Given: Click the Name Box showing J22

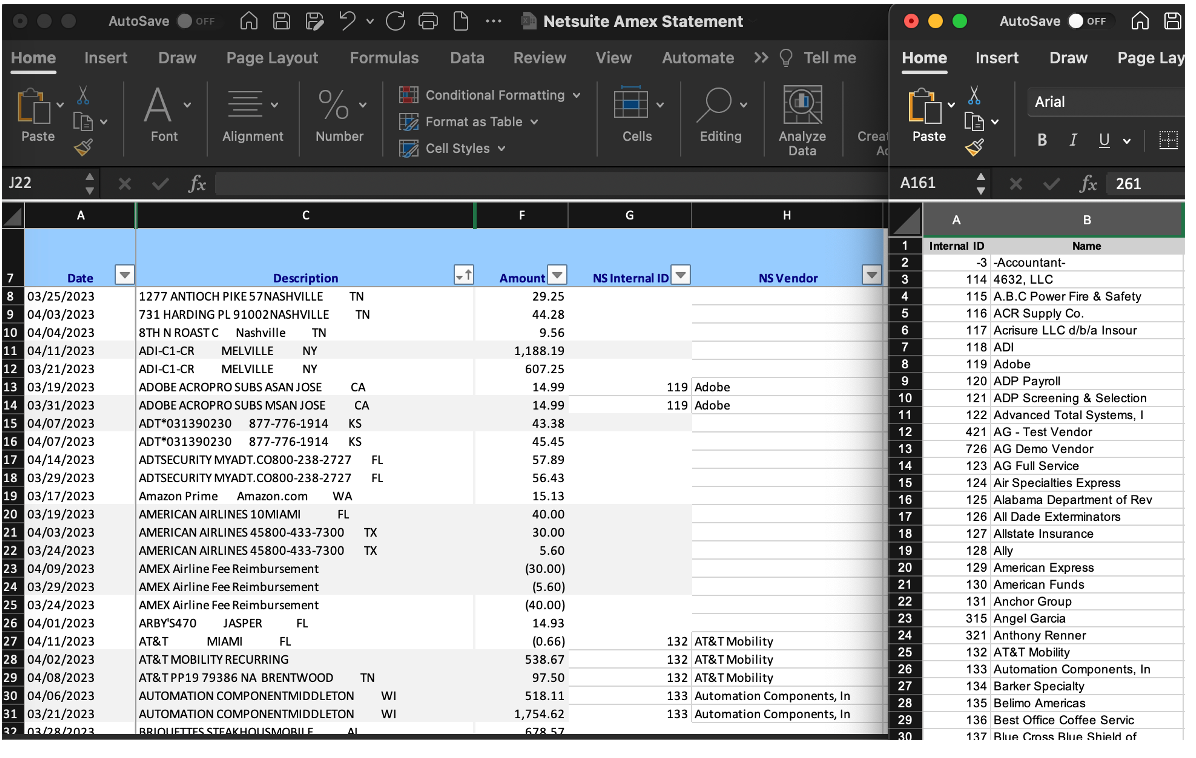Looking at the screenshot, I should coord(43,183).
